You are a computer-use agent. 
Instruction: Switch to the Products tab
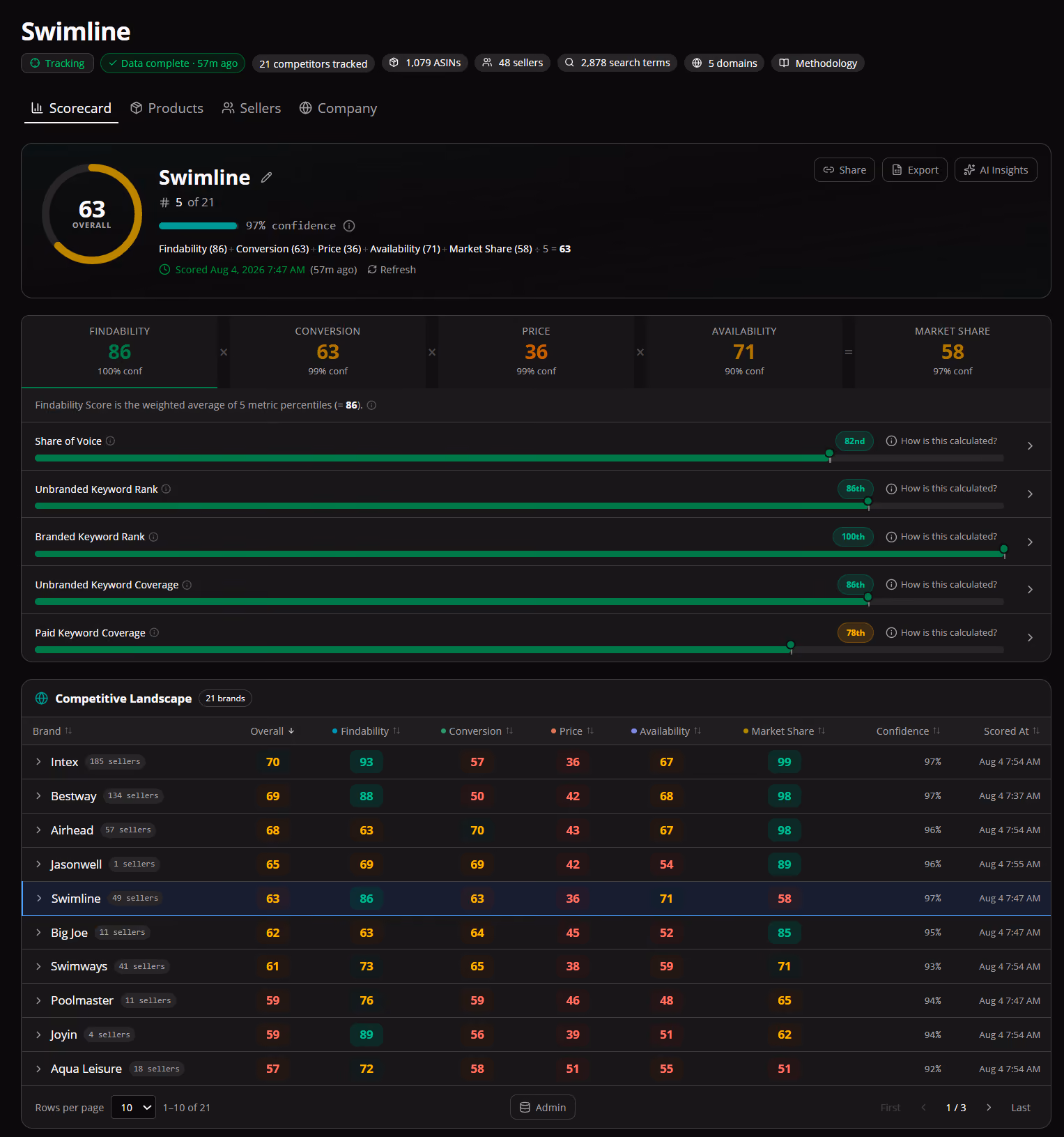point(167,109)
